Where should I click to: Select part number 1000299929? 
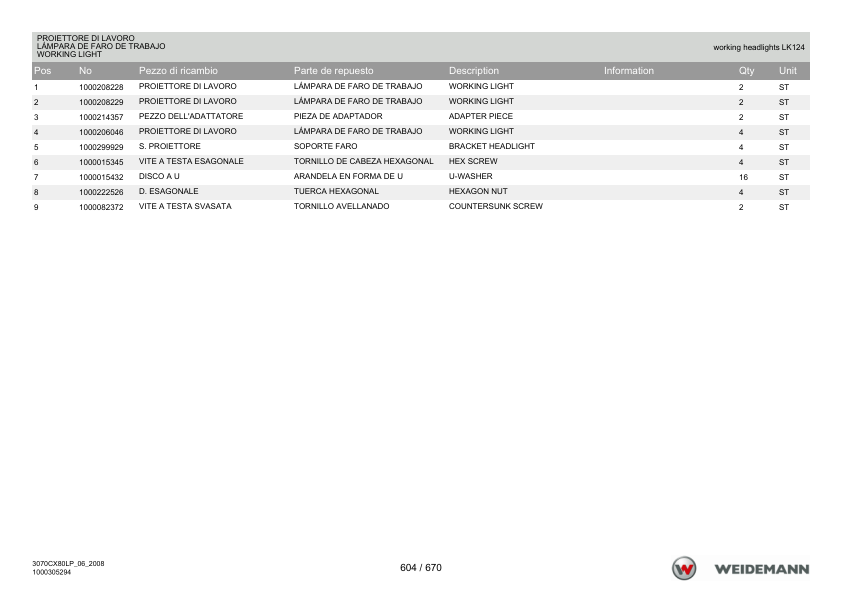pyautogui.click(x=101, y=147)
